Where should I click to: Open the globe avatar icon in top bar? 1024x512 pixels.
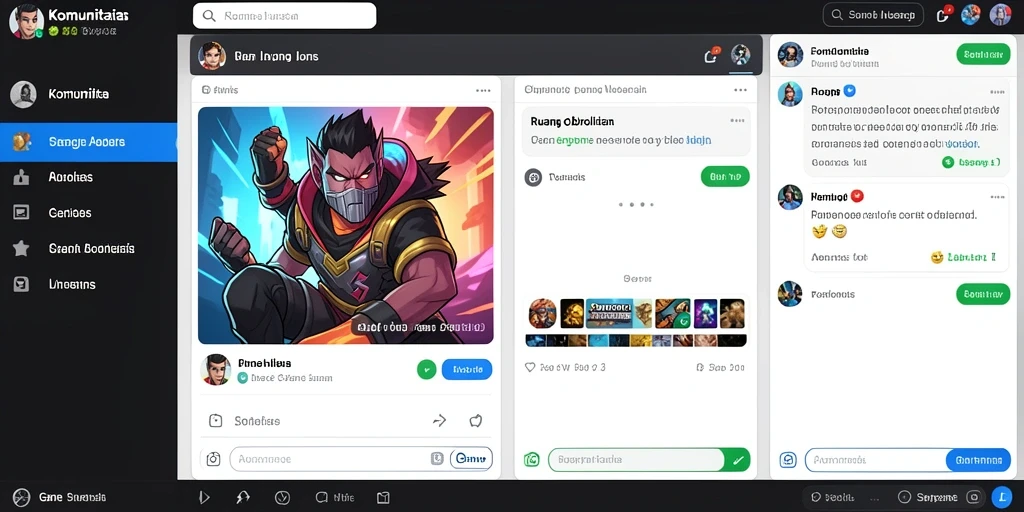970,14
